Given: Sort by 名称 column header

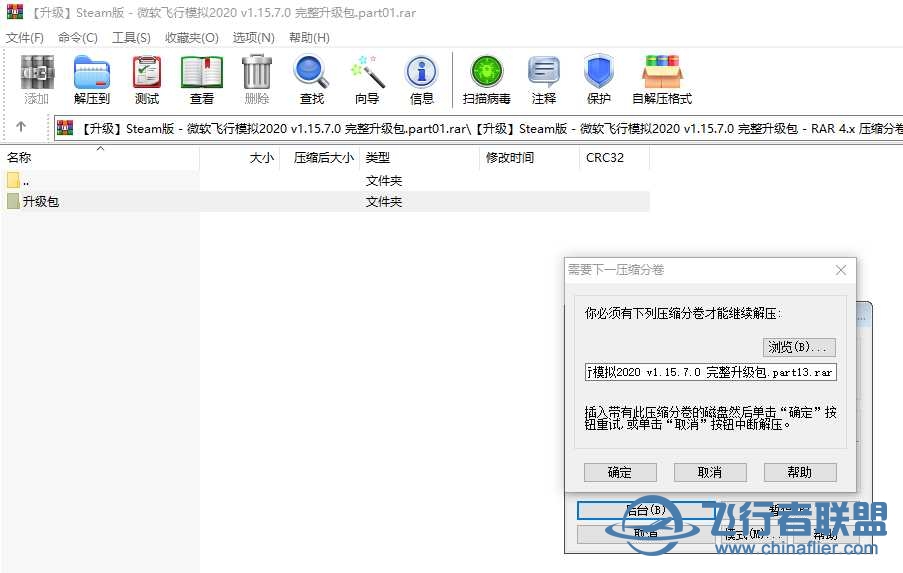Looking at the screenshot, I should (x=100, y=157).
